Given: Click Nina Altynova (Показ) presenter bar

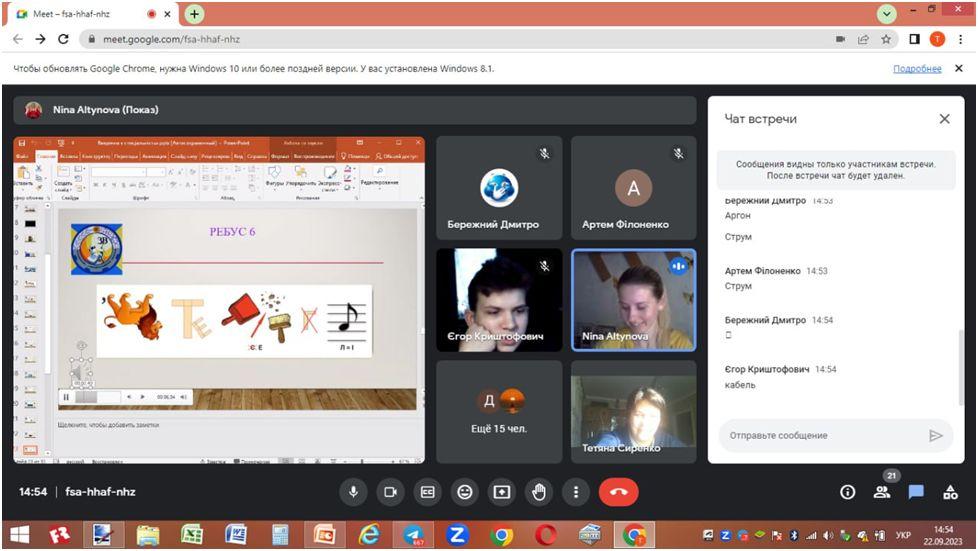Looking at the screenshot, I should click(x=354, y=110).
